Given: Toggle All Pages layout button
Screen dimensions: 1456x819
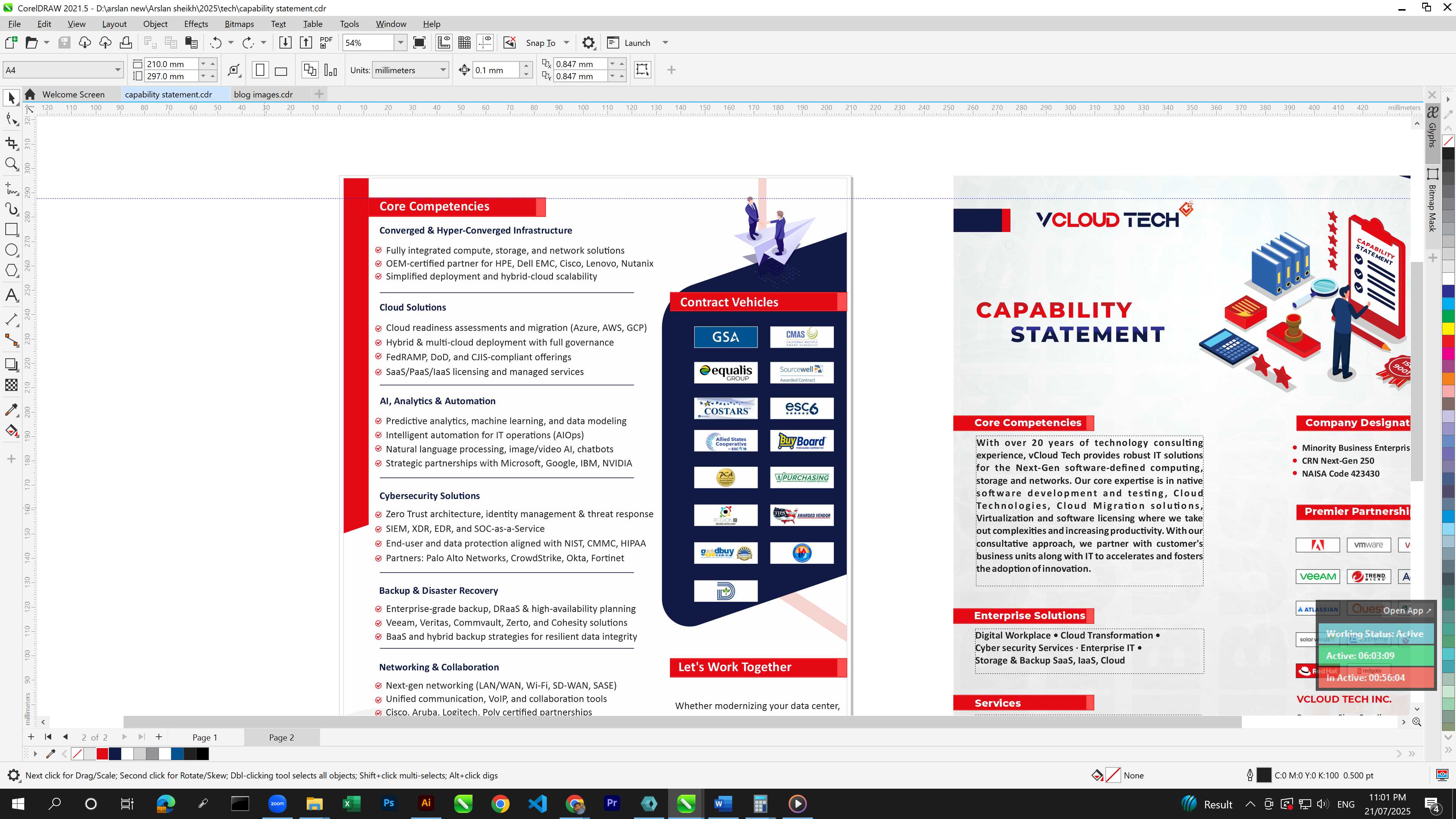Looking at the screenshot, I should (310, 70).
